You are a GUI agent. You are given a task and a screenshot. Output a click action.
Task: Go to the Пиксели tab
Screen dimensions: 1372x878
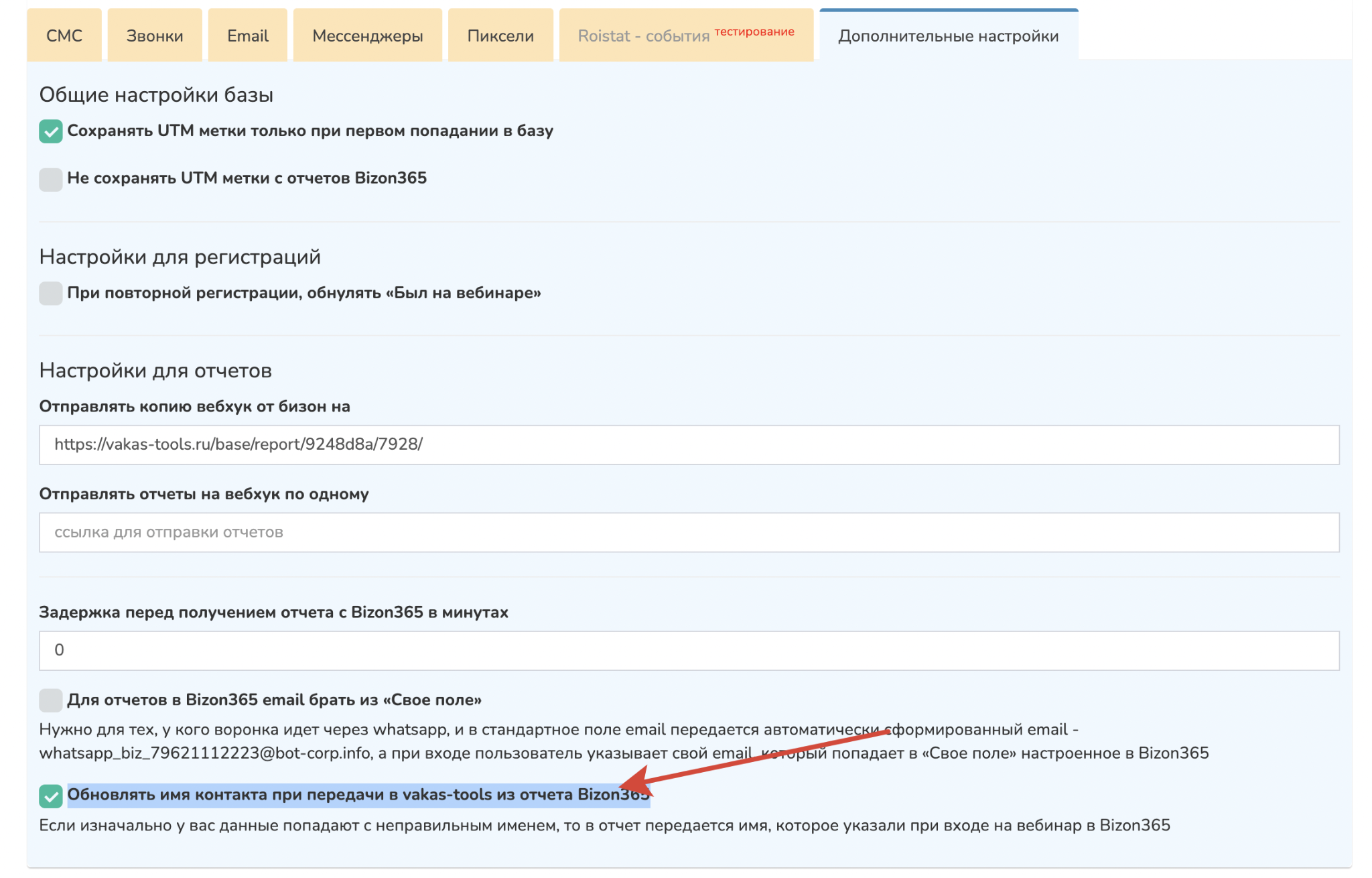tap(500, 36)
